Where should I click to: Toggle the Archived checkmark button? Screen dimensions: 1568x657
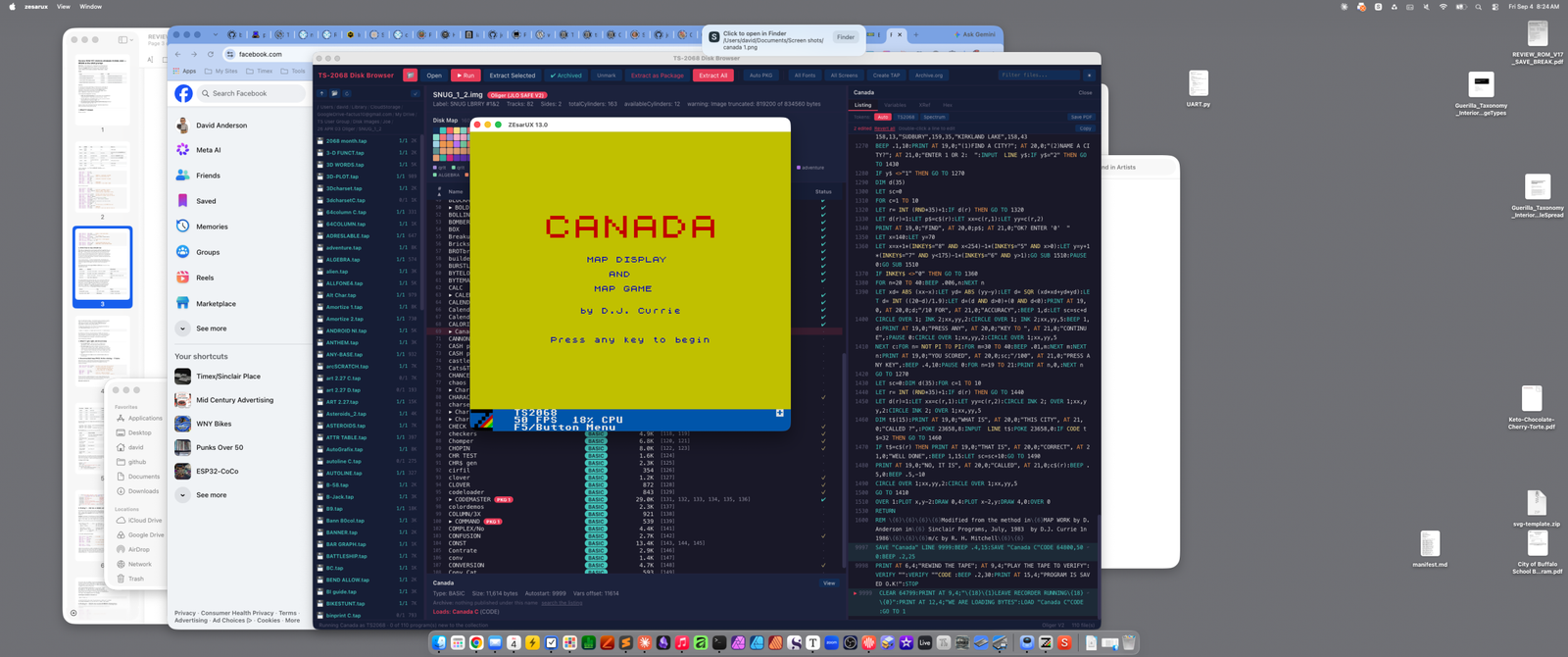(565, 76)
